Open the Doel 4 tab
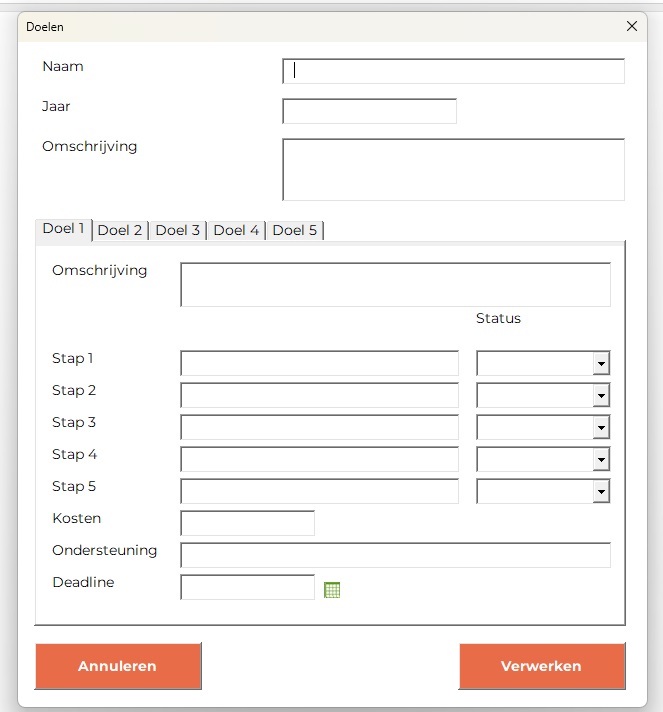Viewport: 663px width, 712px height. point(236,230)
